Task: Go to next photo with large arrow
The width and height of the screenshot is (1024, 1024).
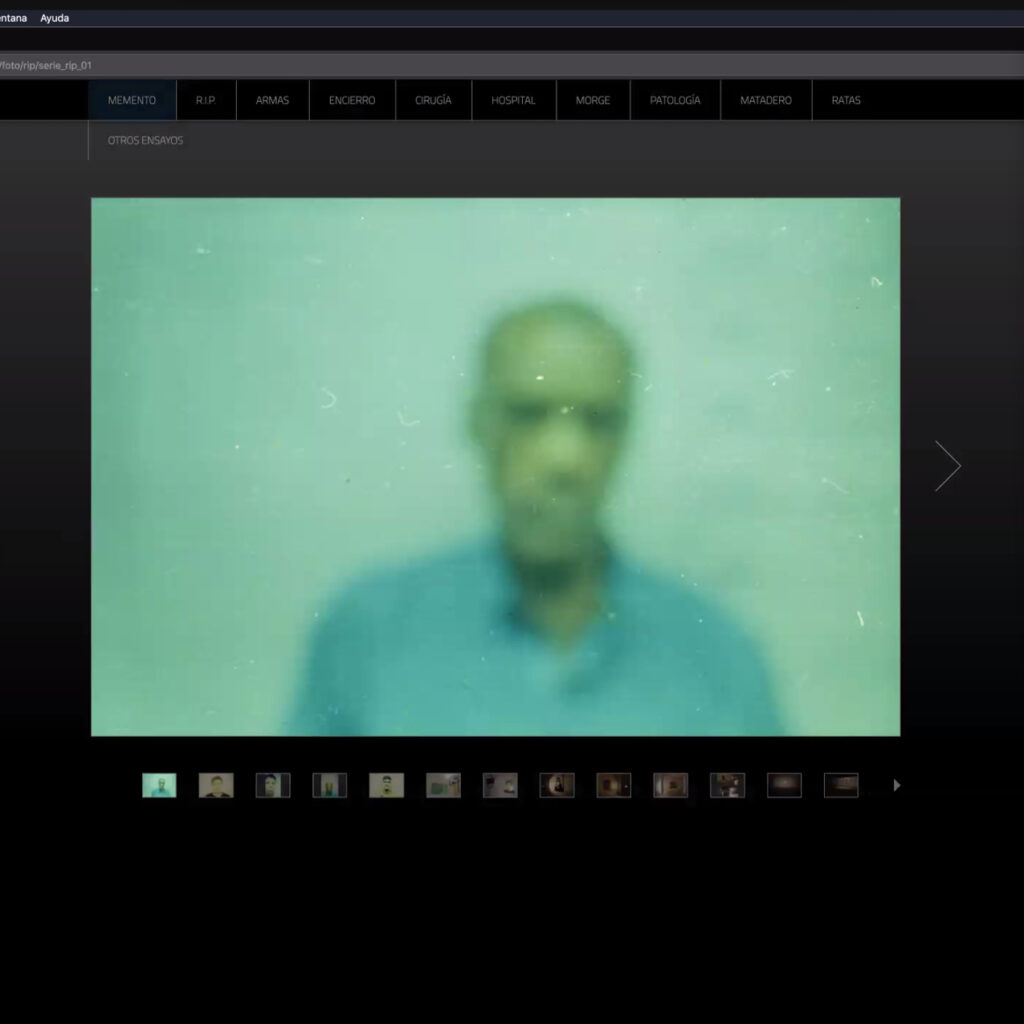Action: [x=948, y=466]
